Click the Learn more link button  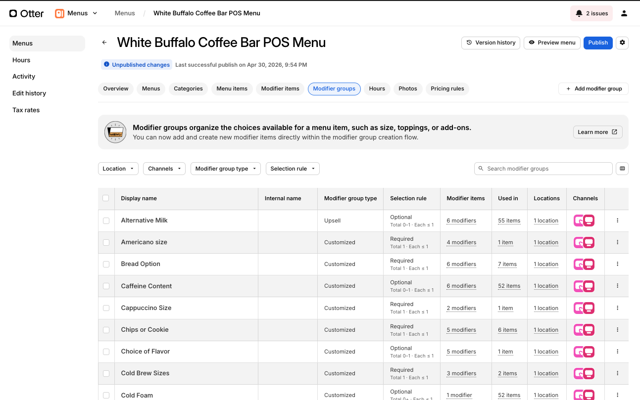point(598,132)
